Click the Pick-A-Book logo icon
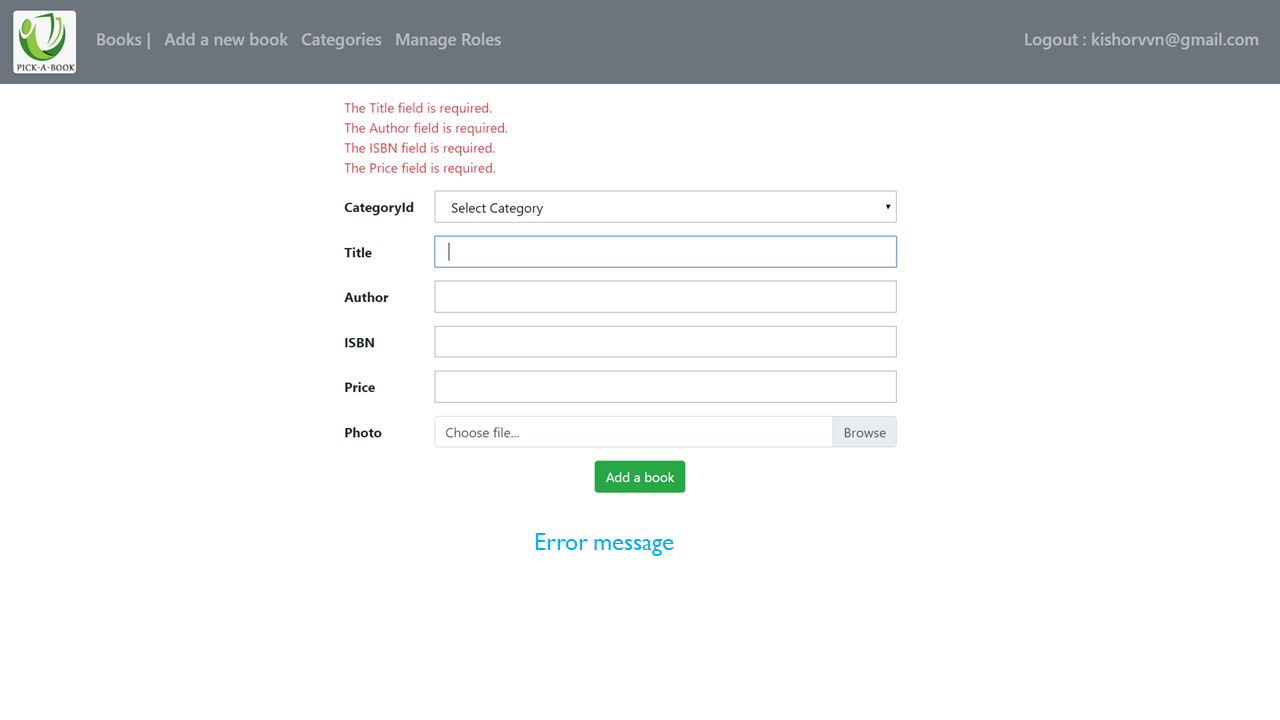 (45, 42)
